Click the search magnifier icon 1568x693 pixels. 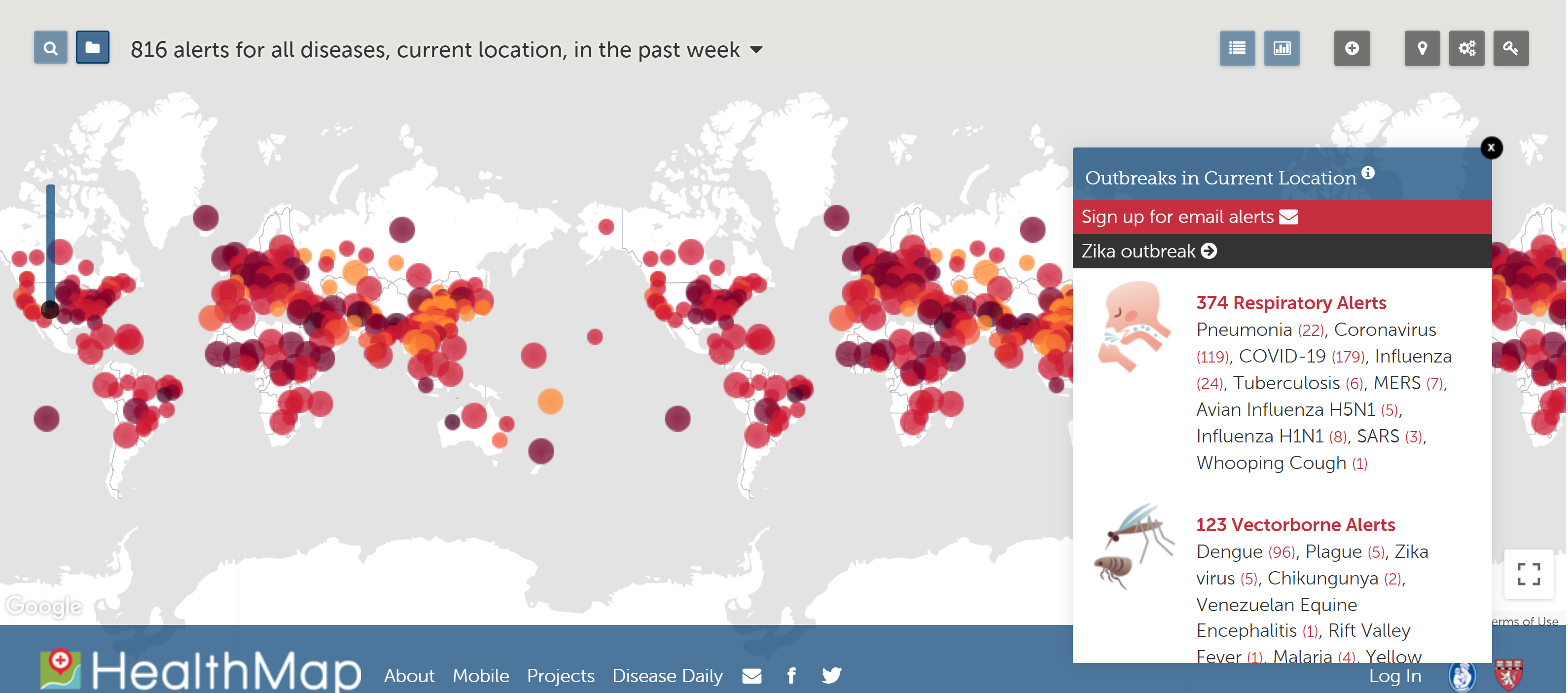click(x=50, y=48)
